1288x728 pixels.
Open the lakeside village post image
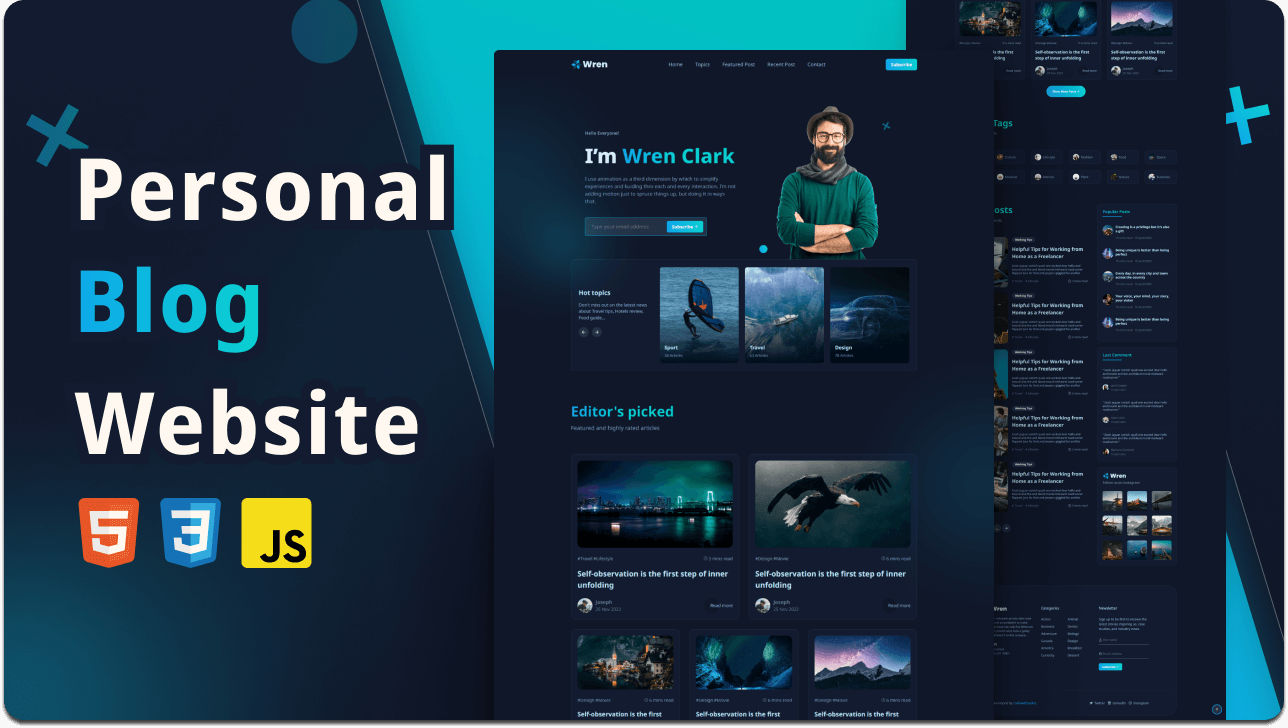[x=625, y=662]
